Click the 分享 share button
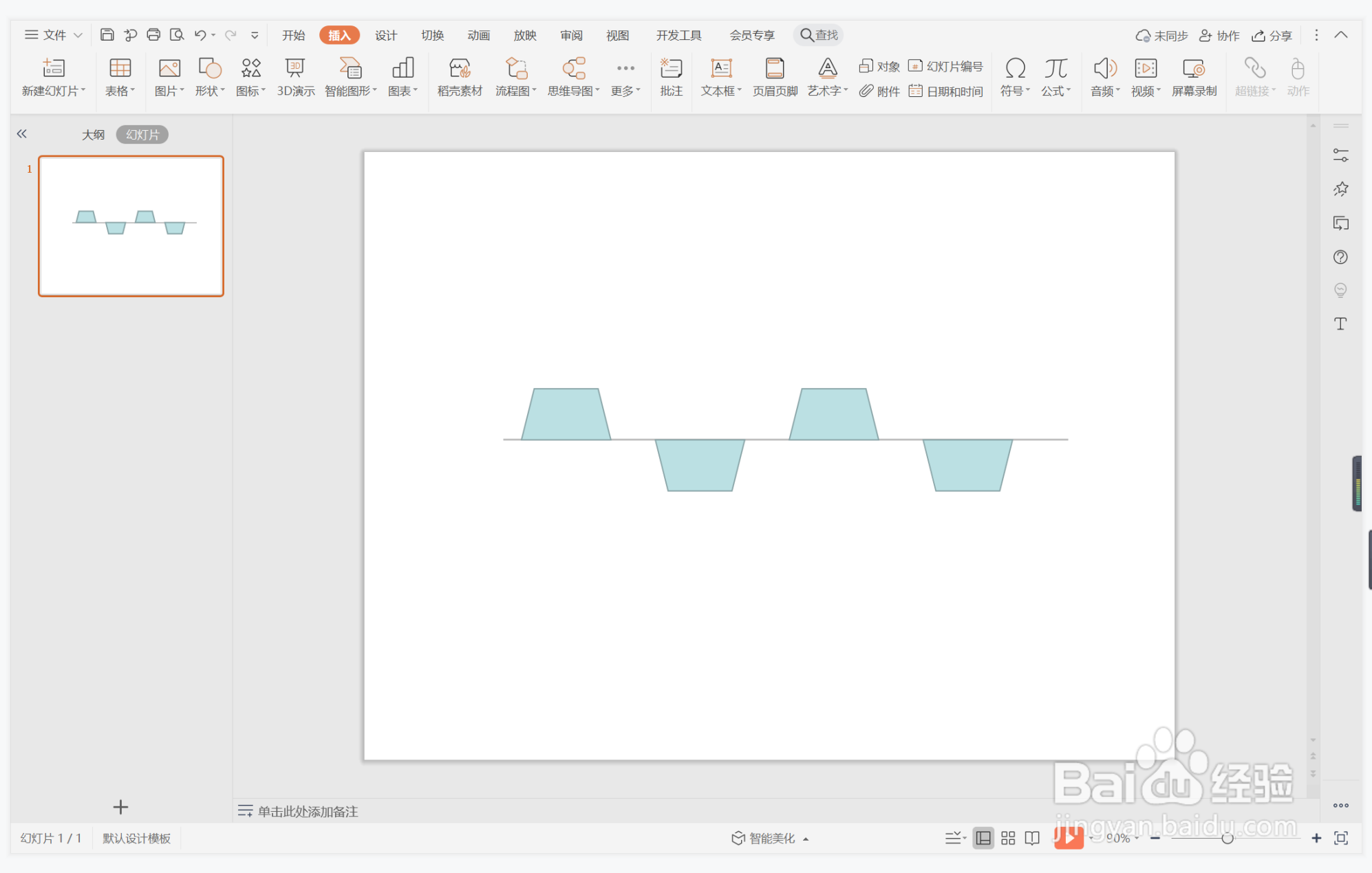The height and width of the screenshot is (873, 1372). pyautogui.click(x=1272, y=35)
